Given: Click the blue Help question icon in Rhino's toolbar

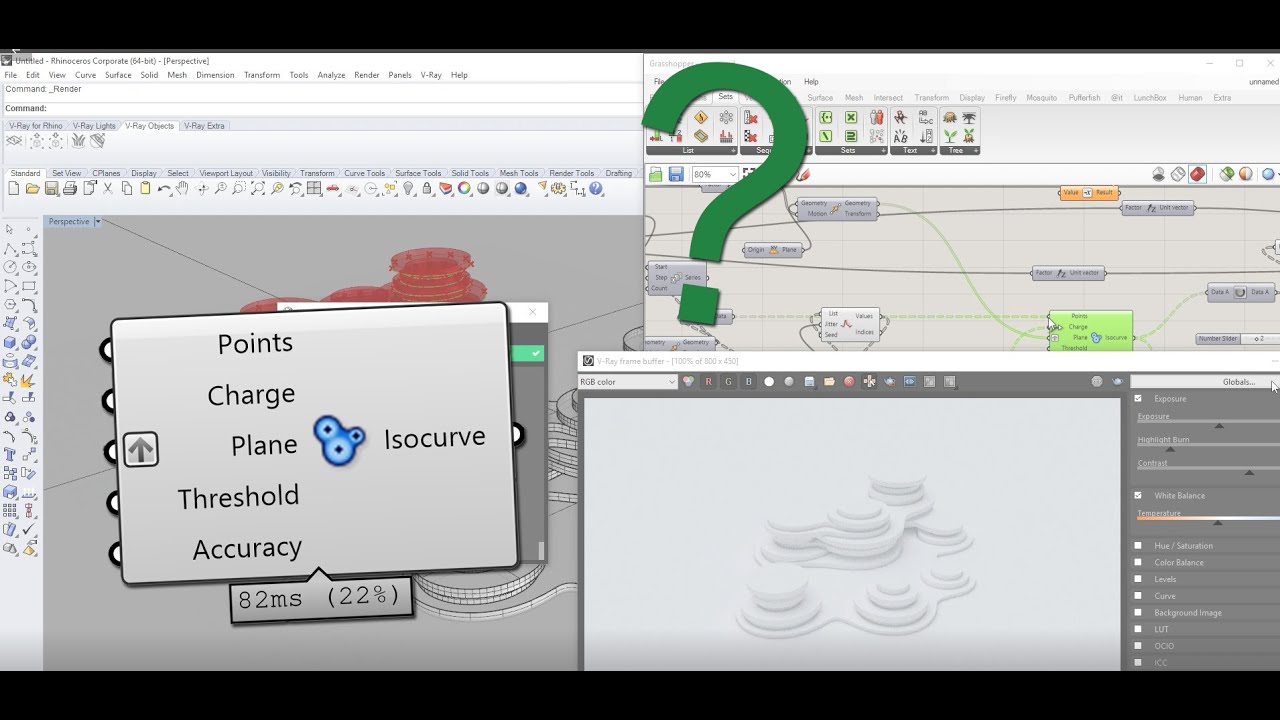Looking at the screenshot, I should (x=596, y=188).
